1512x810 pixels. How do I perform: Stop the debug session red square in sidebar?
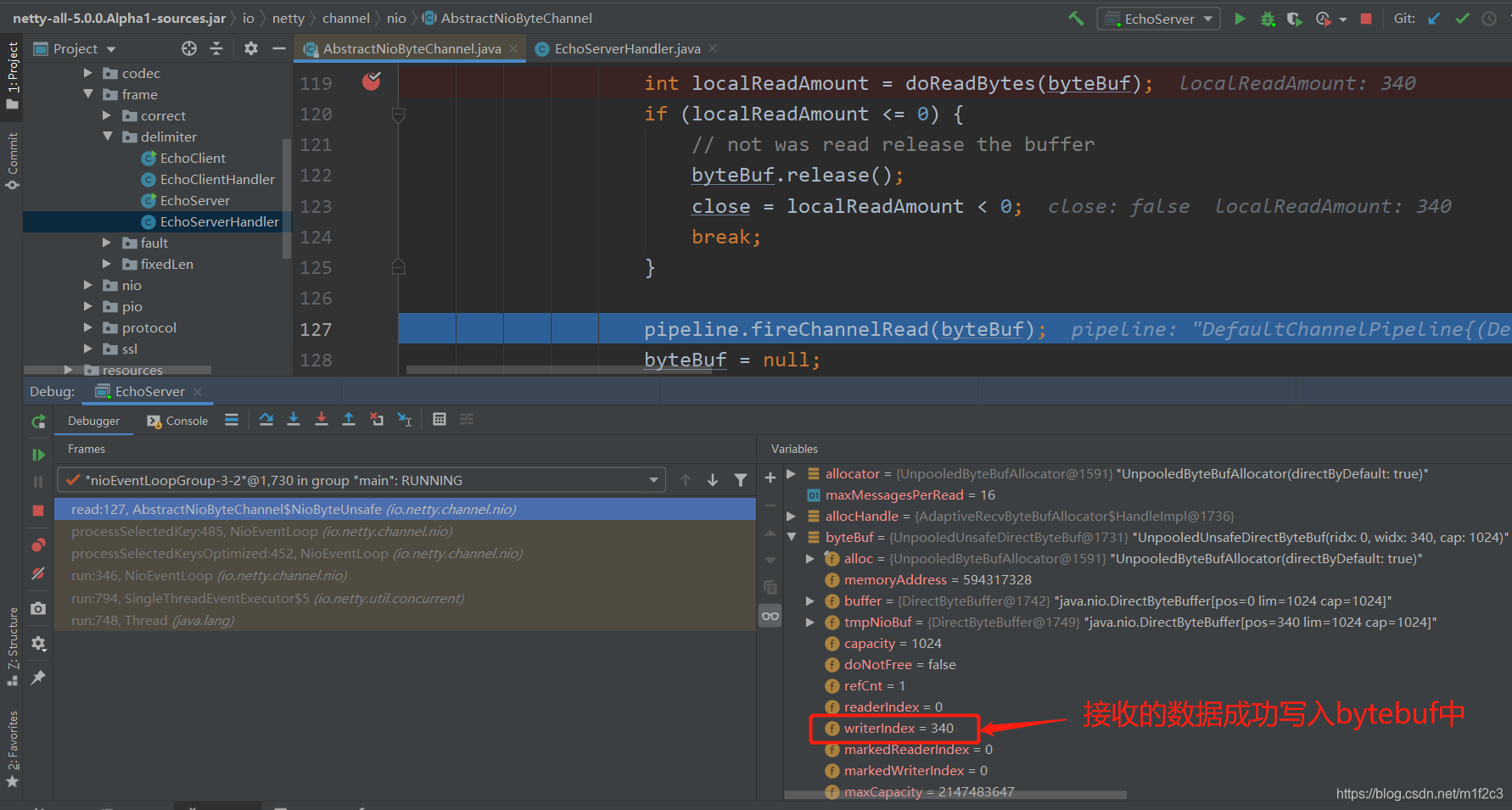coord(38,510)
